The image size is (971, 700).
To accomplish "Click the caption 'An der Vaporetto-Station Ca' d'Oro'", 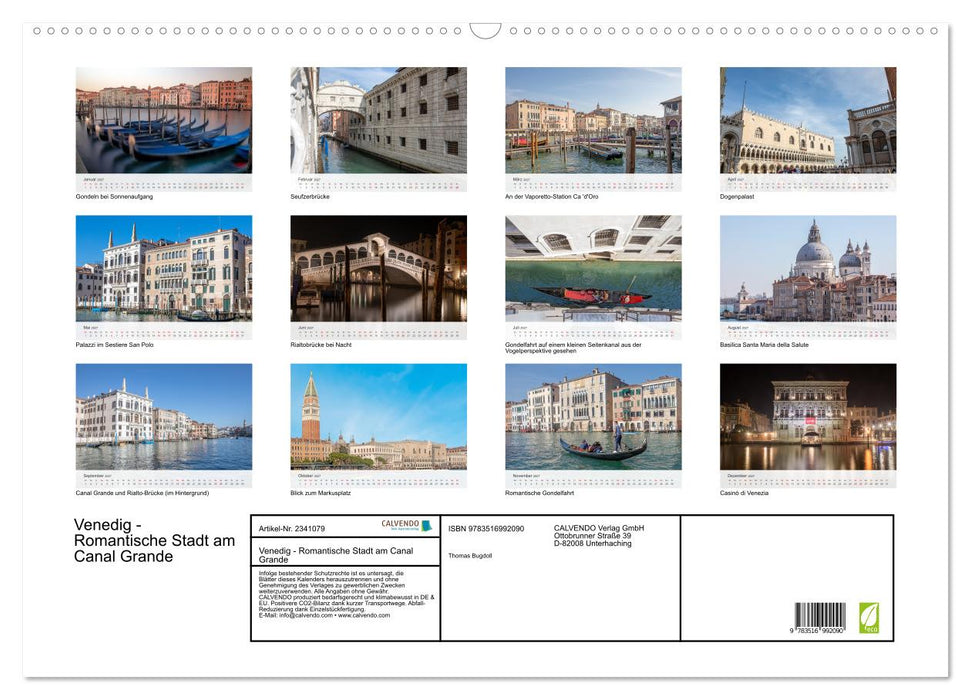I will (x=552, y=196).
